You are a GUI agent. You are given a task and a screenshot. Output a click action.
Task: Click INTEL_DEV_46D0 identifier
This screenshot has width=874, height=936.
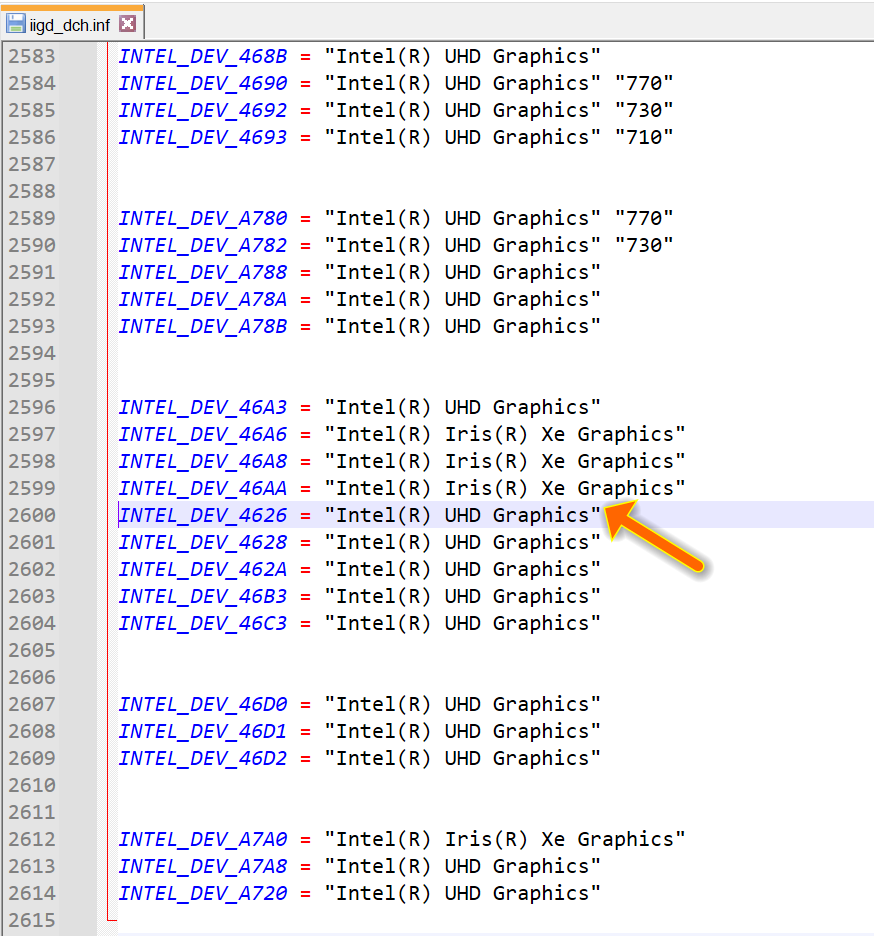[x=203, y=704]
